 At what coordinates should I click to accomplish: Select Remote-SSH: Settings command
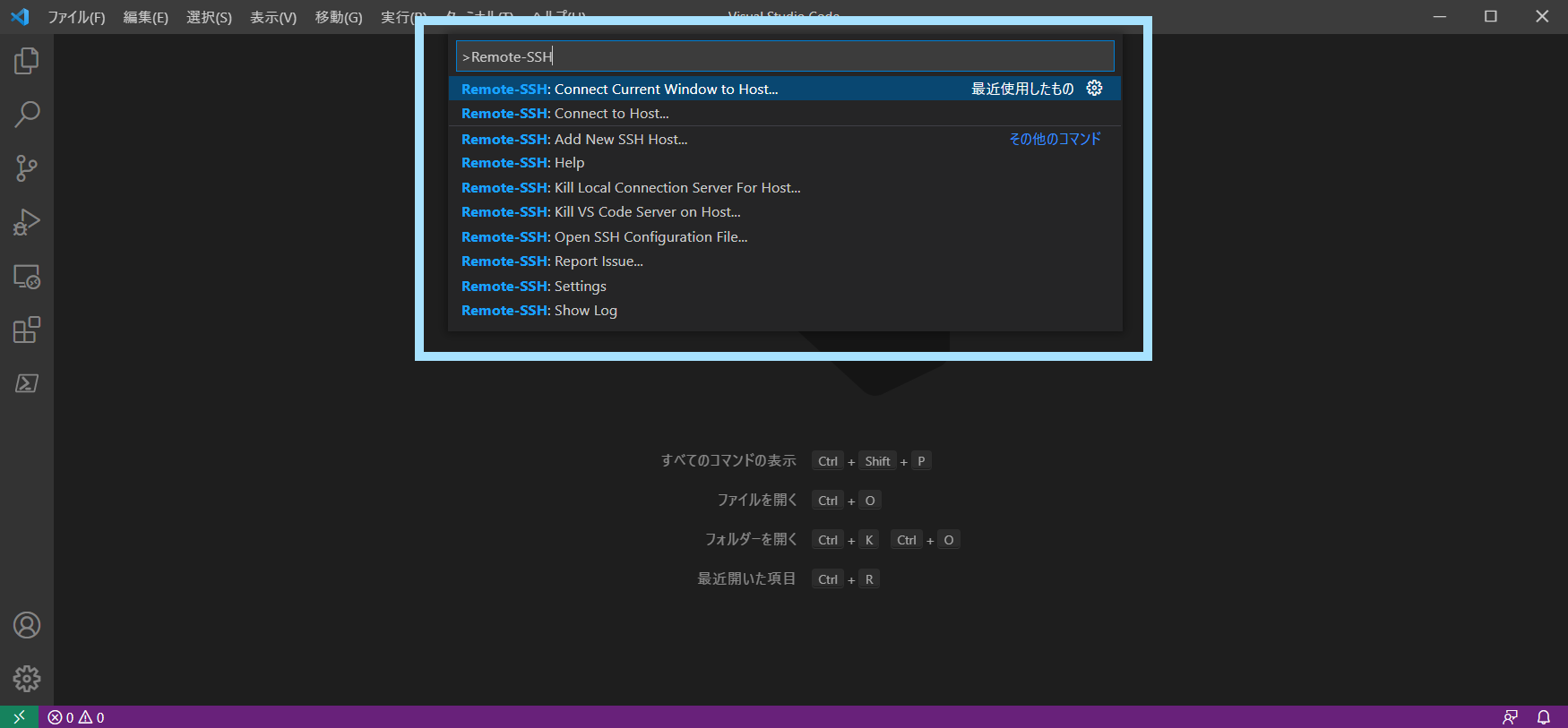click(x=785, y=286)
